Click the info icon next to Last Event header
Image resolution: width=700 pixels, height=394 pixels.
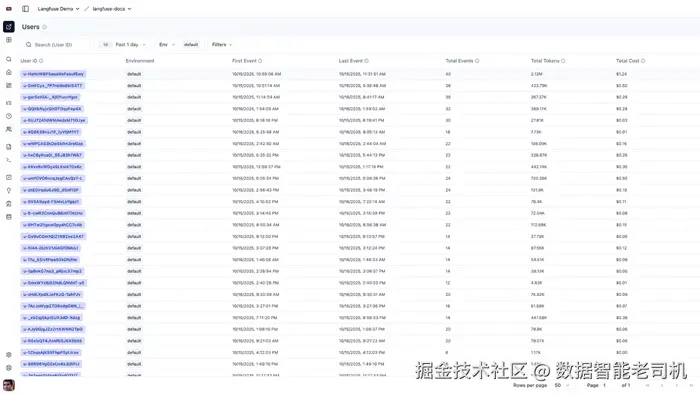tap(367, 61)
